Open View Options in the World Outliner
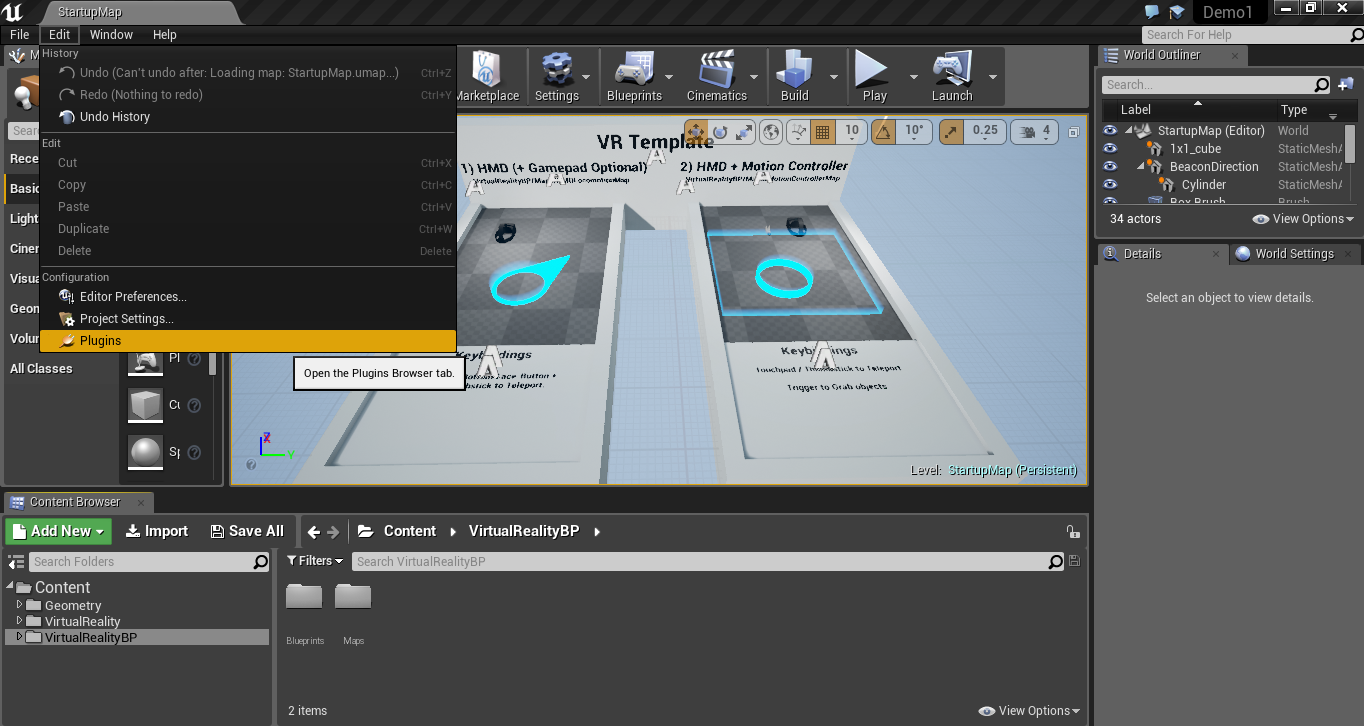1364x726 pixels. (1300, 218)
